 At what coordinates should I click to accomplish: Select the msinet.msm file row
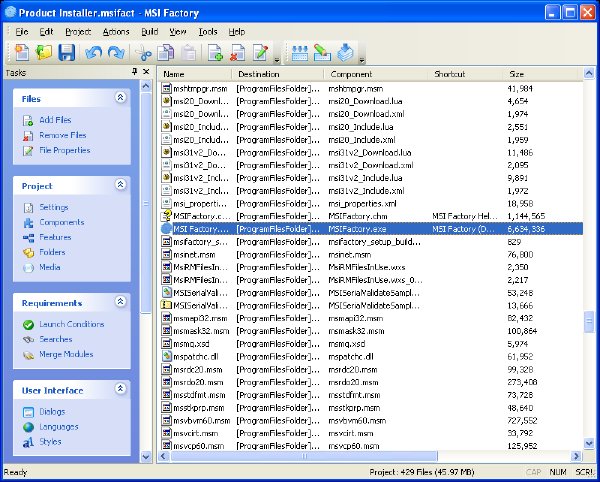[x=370, y=255]
